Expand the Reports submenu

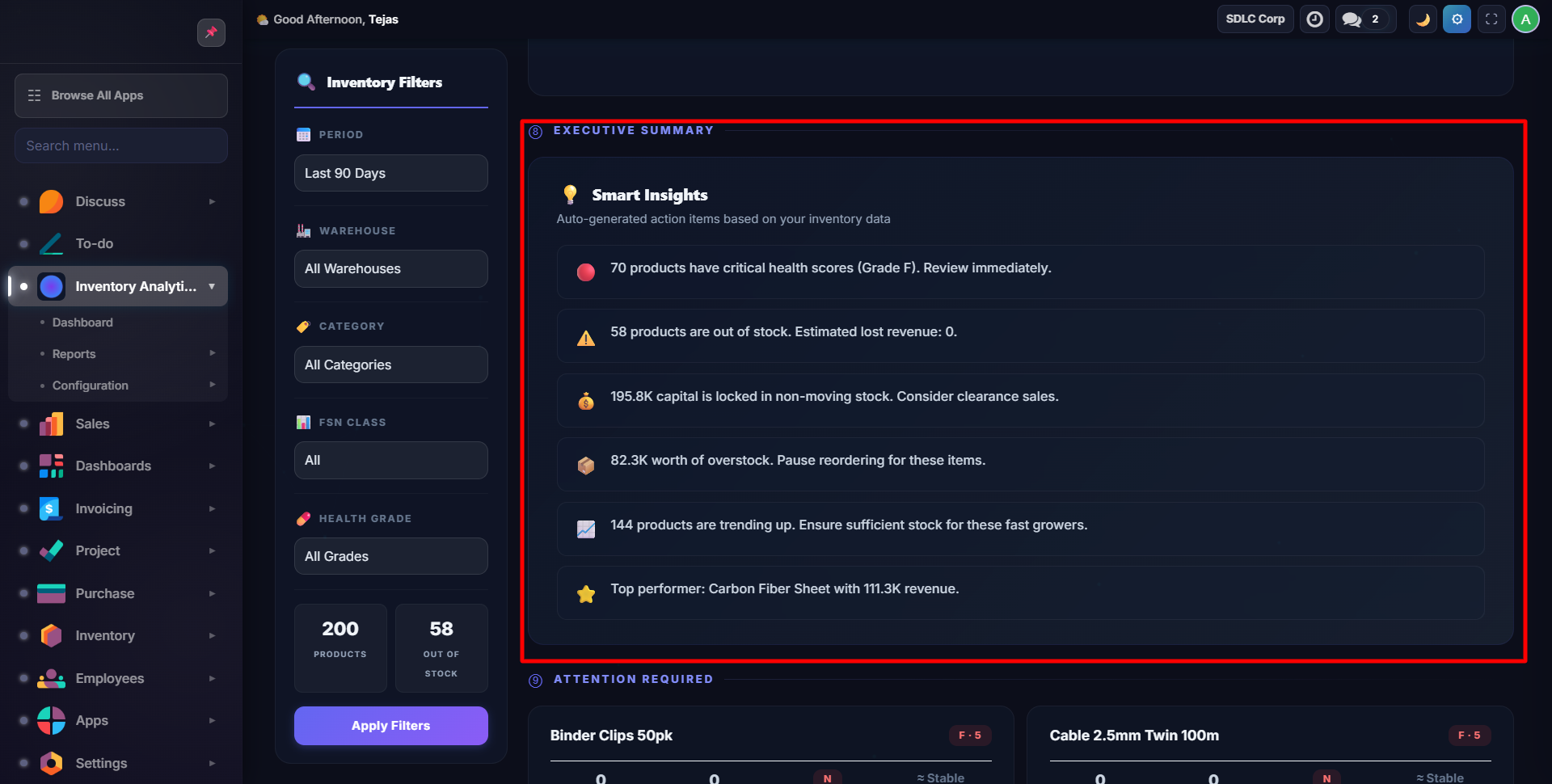74,354
